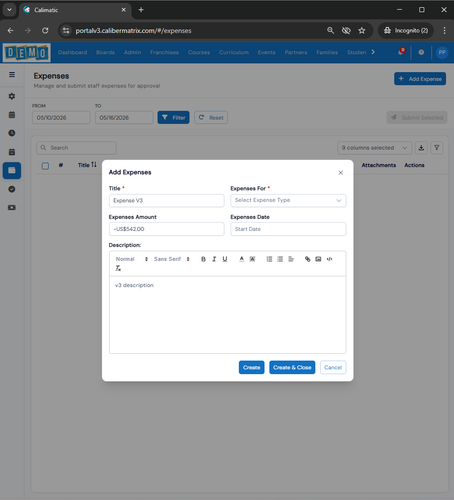Click the bold formatting icon
This screenshot has width=454, height=500.
pyautogui.click(x=203, y=259)
